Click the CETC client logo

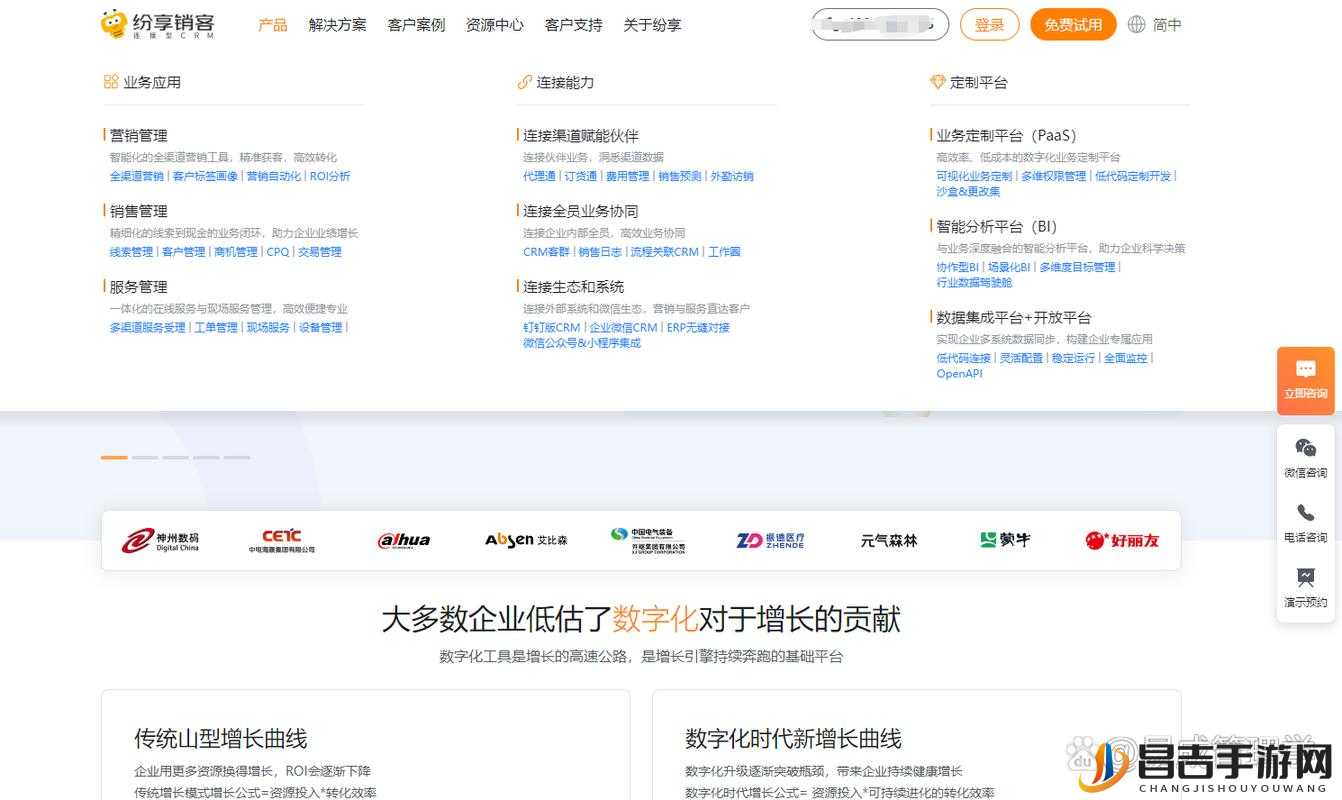(x=282, y=541)
